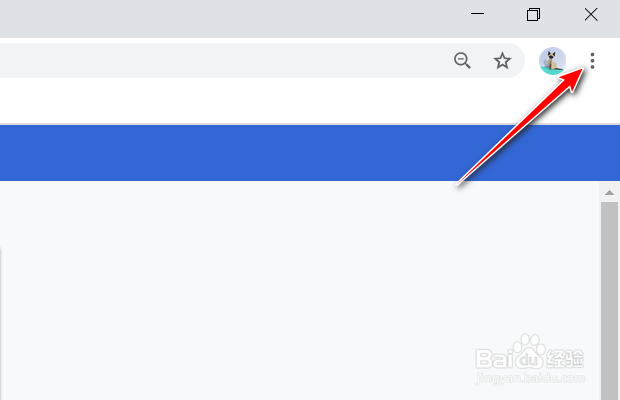This screenshot has width=620, height=400.
Task: Click the zoom magnifier icon in address bar
Action: 462,61
